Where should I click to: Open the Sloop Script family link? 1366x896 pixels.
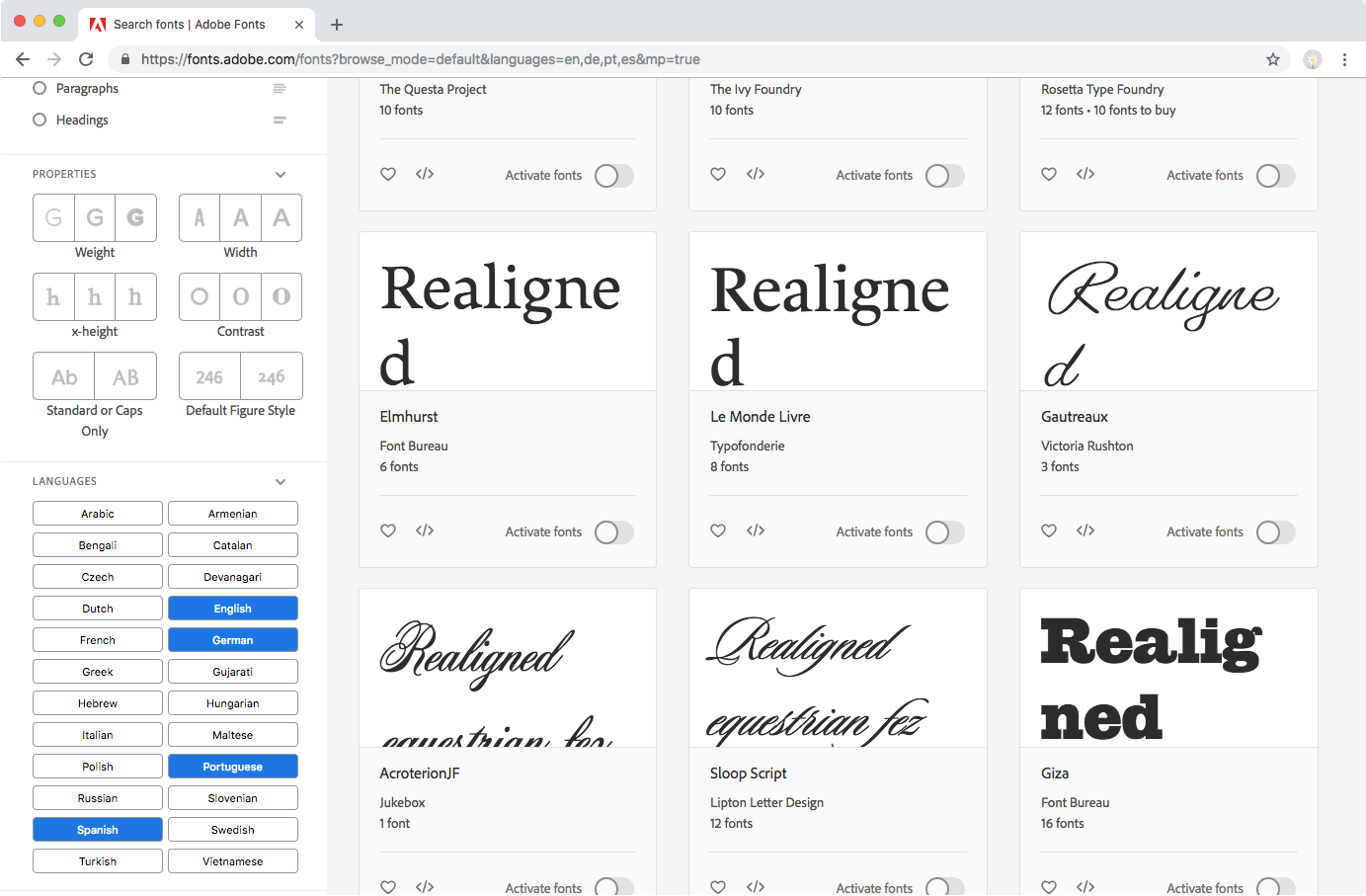tap(749, 774)
